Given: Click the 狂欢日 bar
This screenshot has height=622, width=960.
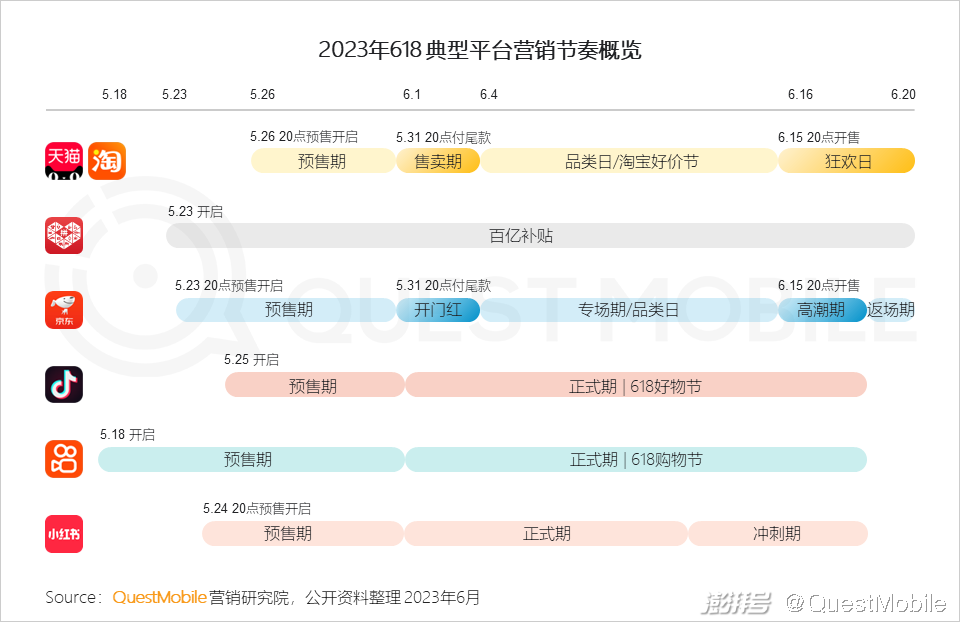Looking at the screenshot, I should click(x=847, y=162).
